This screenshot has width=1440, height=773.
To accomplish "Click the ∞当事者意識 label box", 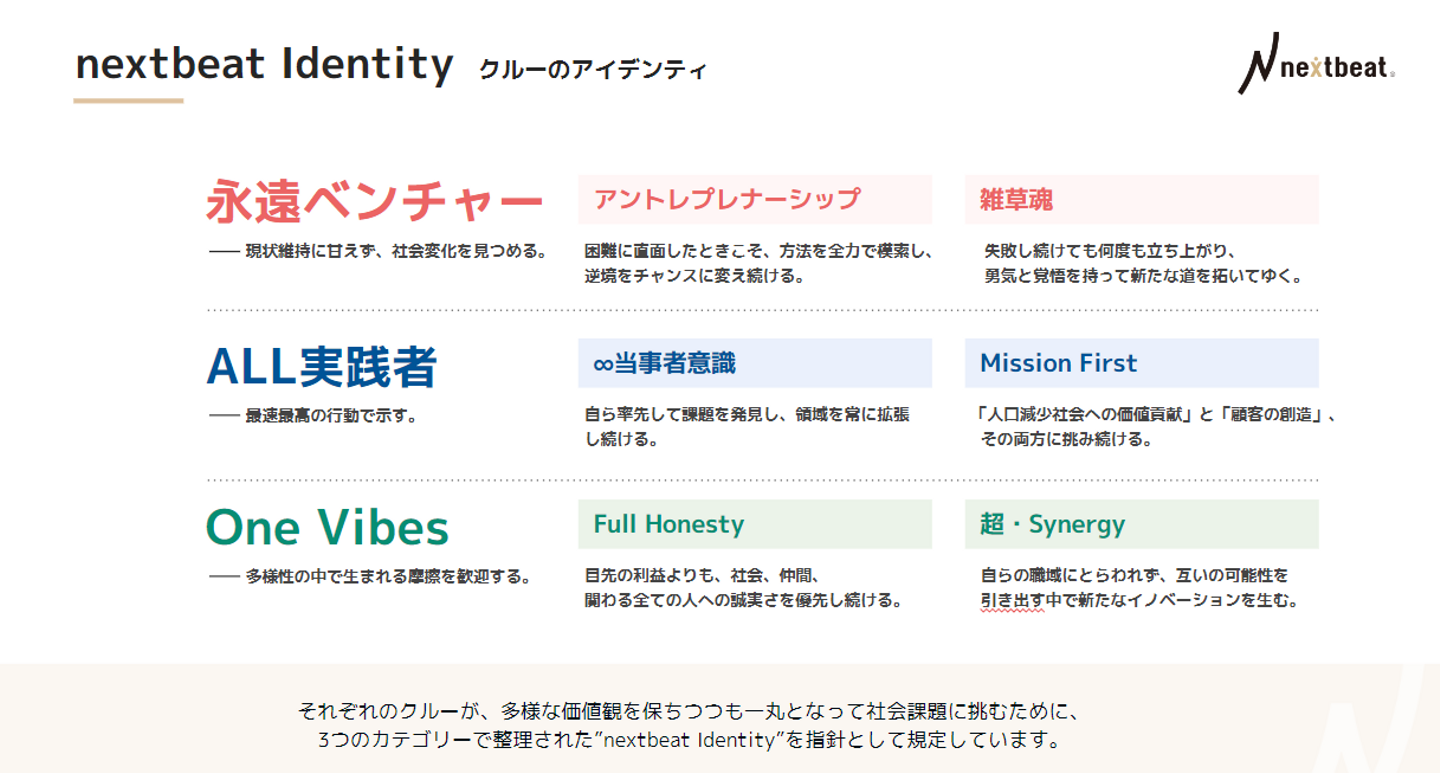I will (x=754, y=363).
